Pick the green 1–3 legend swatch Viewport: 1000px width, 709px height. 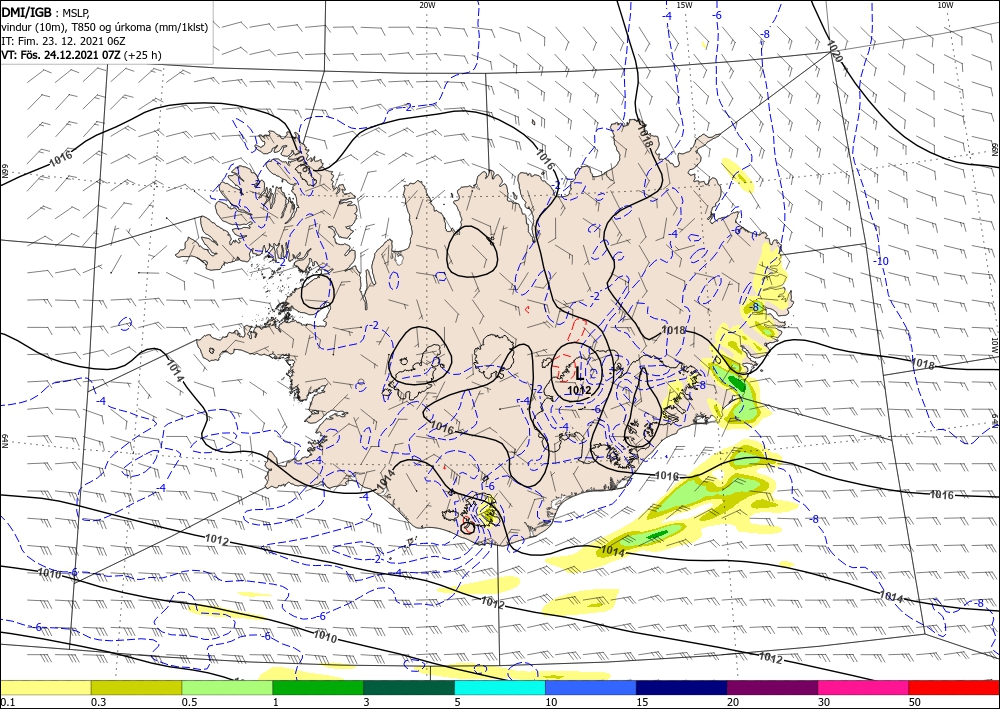318,687
